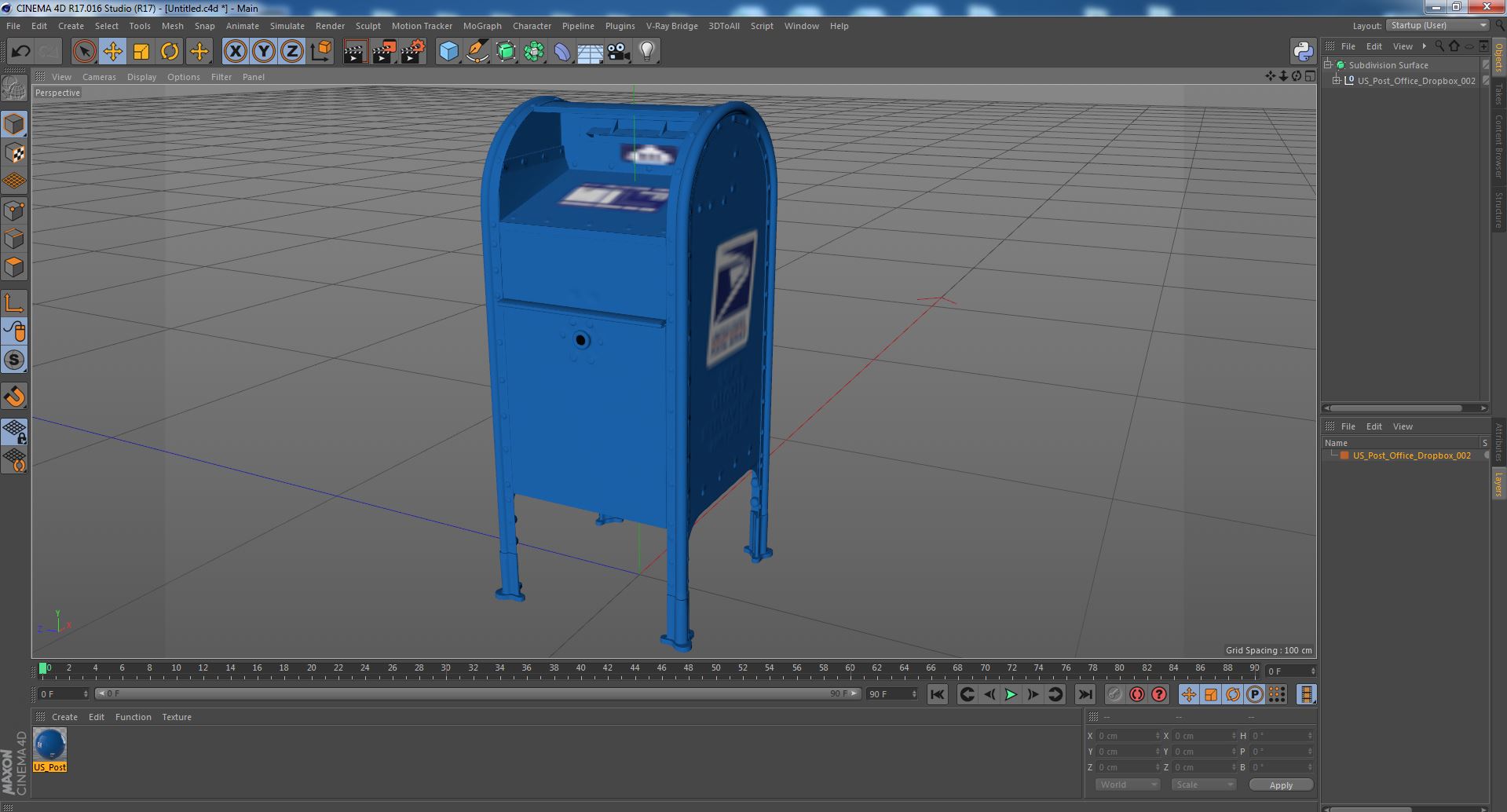Toggle Parameter keyframe recording

[x=1255, y=694]
